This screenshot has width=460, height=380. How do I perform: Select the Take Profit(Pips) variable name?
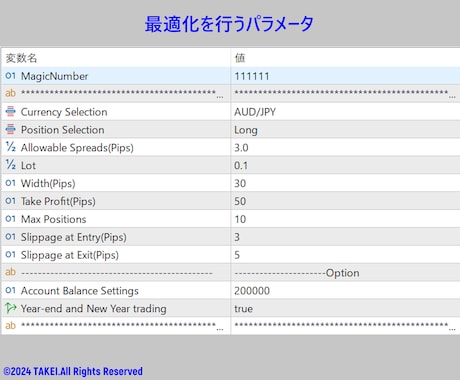[x=58, y=202]
